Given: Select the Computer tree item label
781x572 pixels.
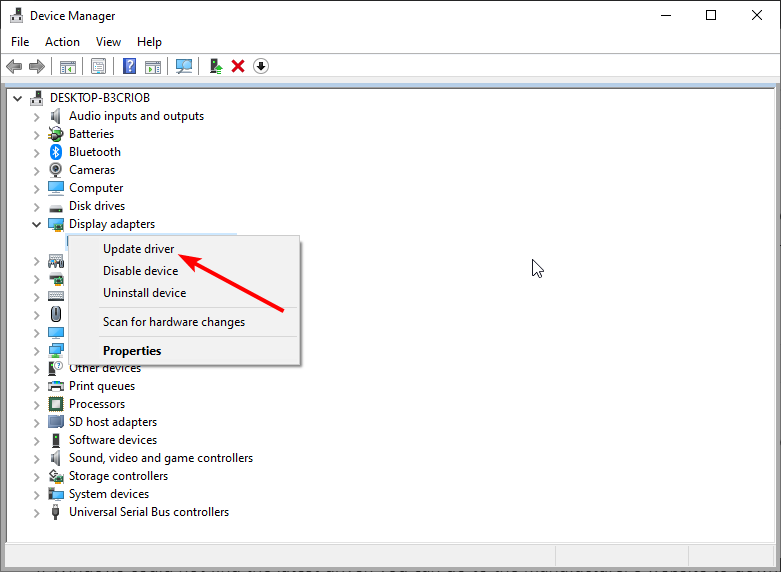Looking at the screenshot, I should click(x=96, y=188).
